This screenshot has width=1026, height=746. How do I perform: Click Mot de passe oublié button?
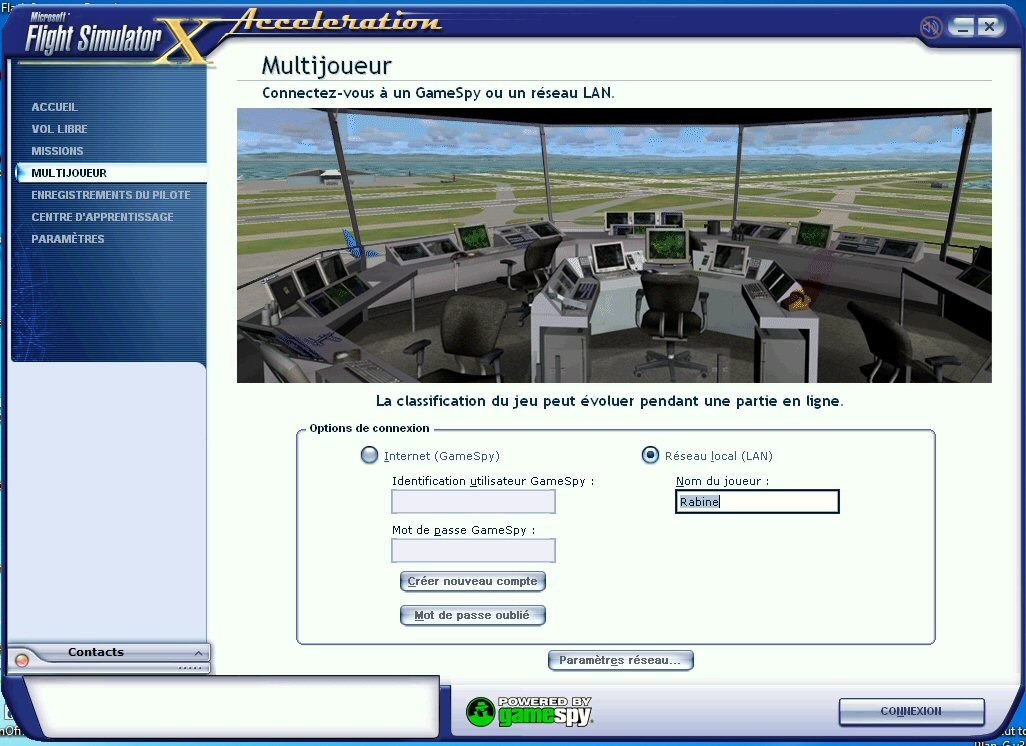(472, 615)
